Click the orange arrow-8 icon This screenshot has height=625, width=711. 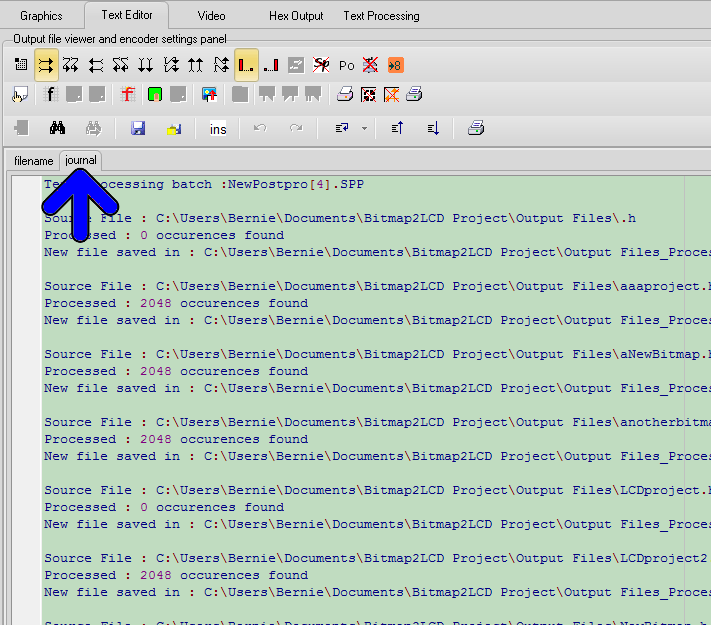395,65
